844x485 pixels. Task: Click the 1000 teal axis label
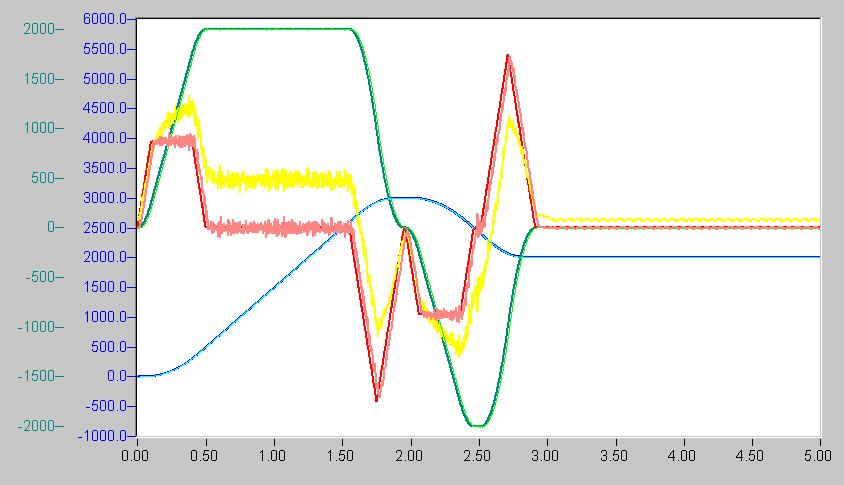pos(40,128)
